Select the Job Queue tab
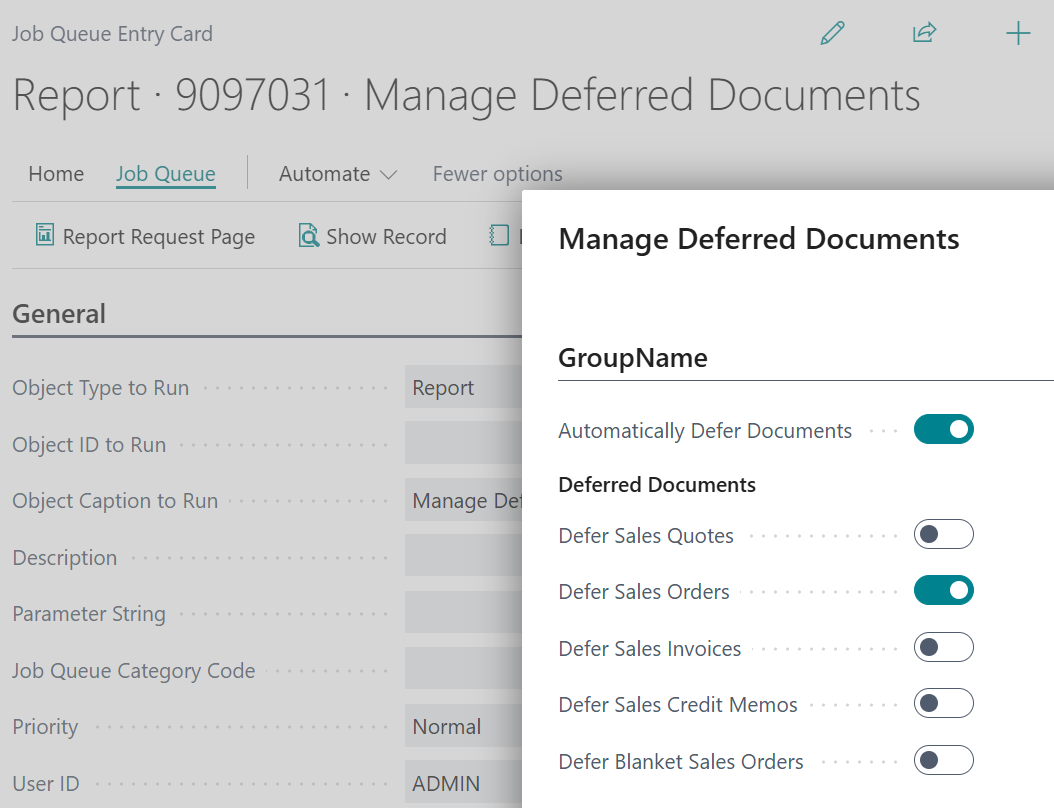 click(x=165, y=173)
